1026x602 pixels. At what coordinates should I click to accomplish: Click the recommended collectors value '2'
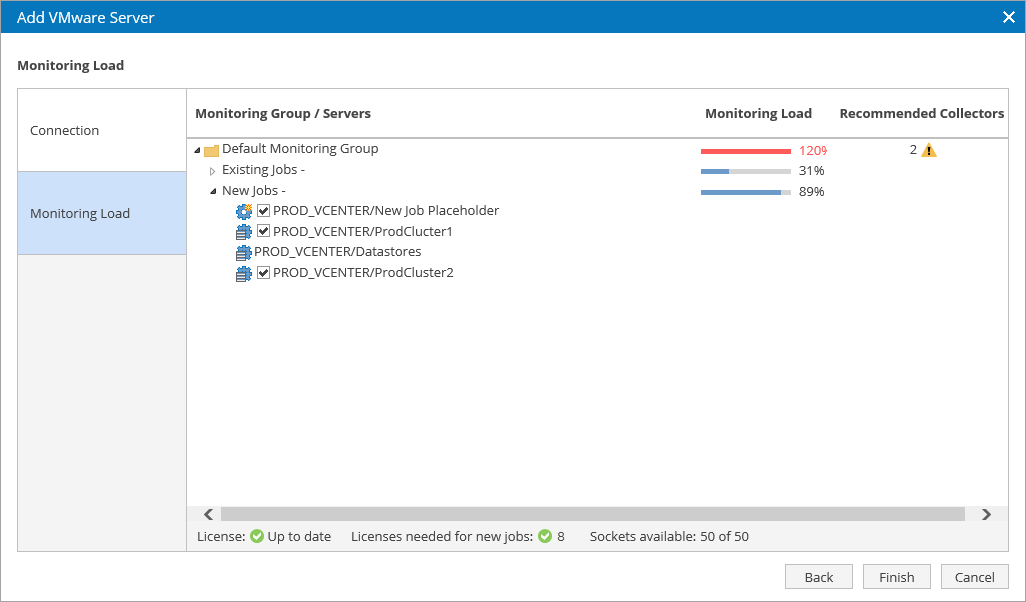tap(913, 150)
